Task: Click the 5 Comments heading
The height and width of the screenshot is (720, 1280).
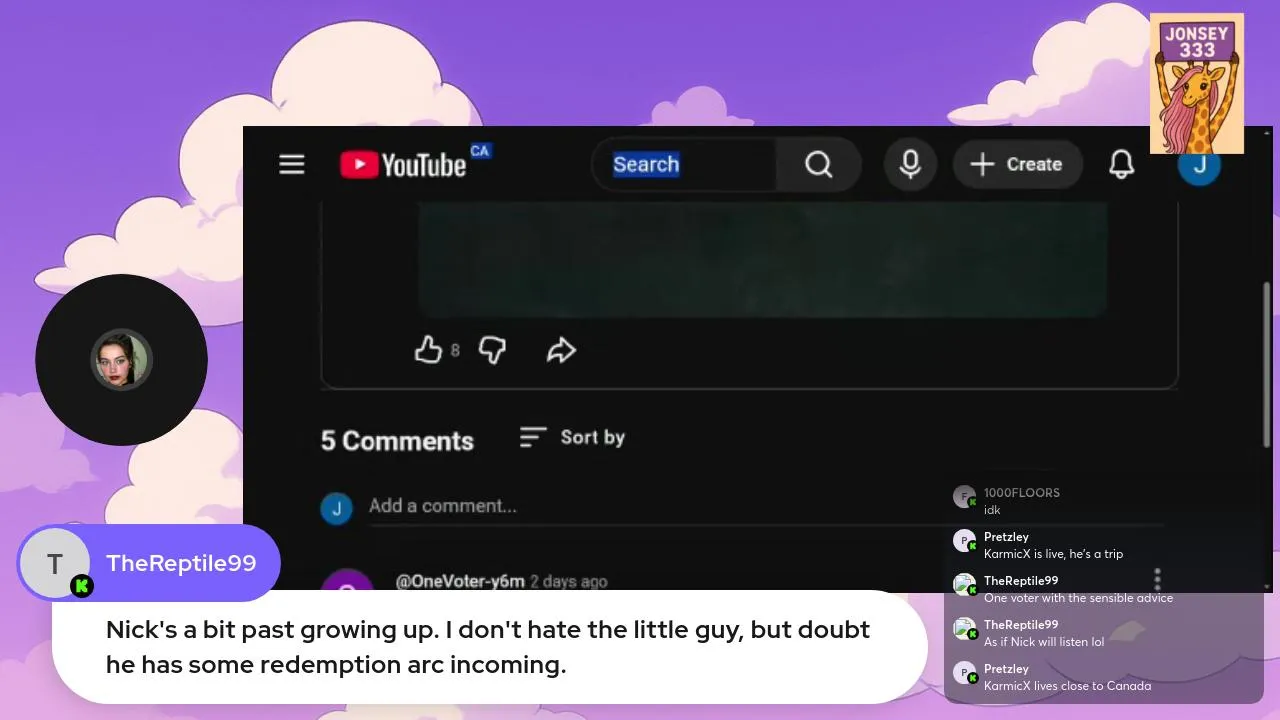Action: [x=397, y=441]
